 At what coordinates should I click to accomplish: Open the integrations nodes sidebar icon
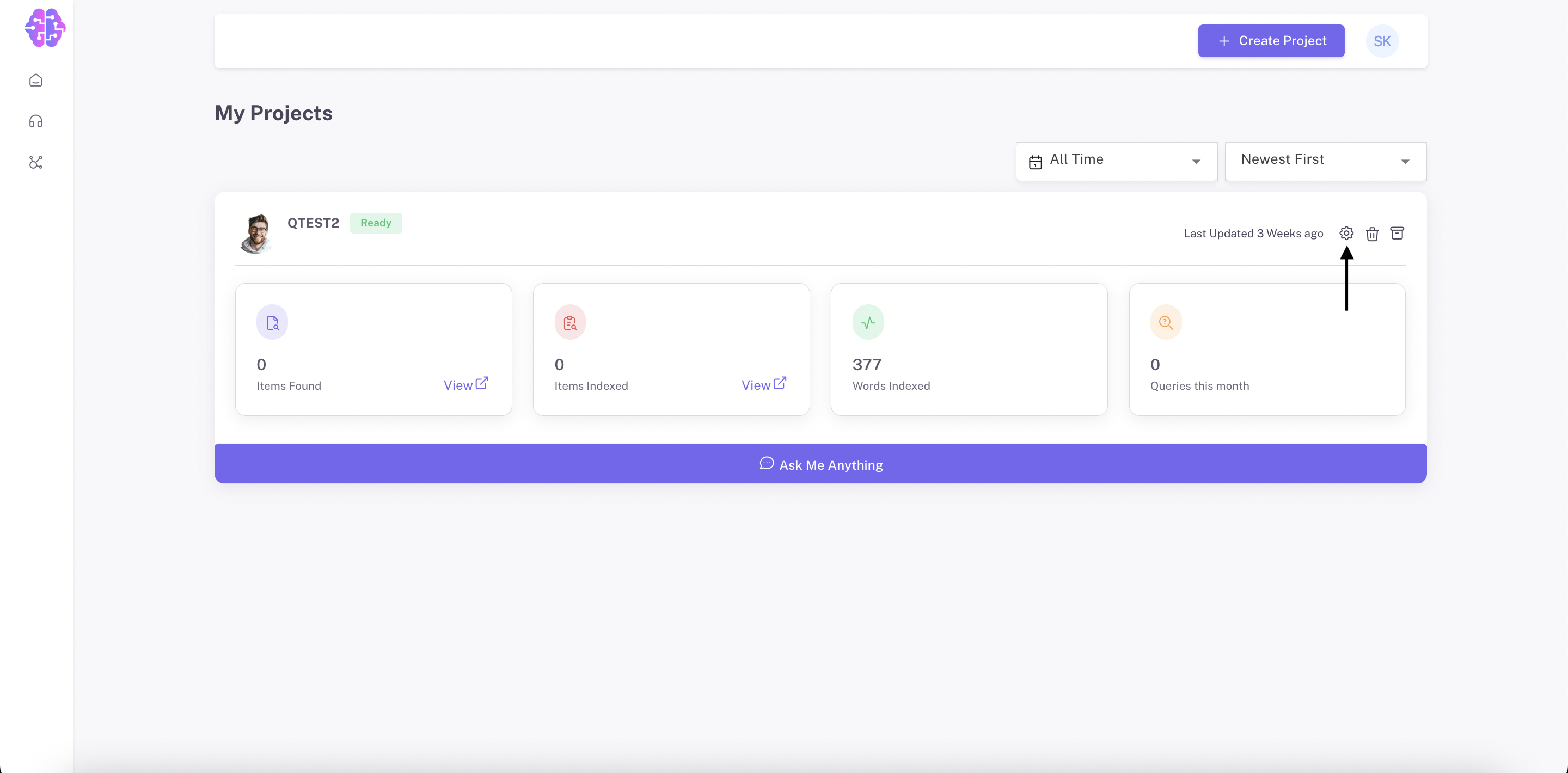(x=36, y=163)
